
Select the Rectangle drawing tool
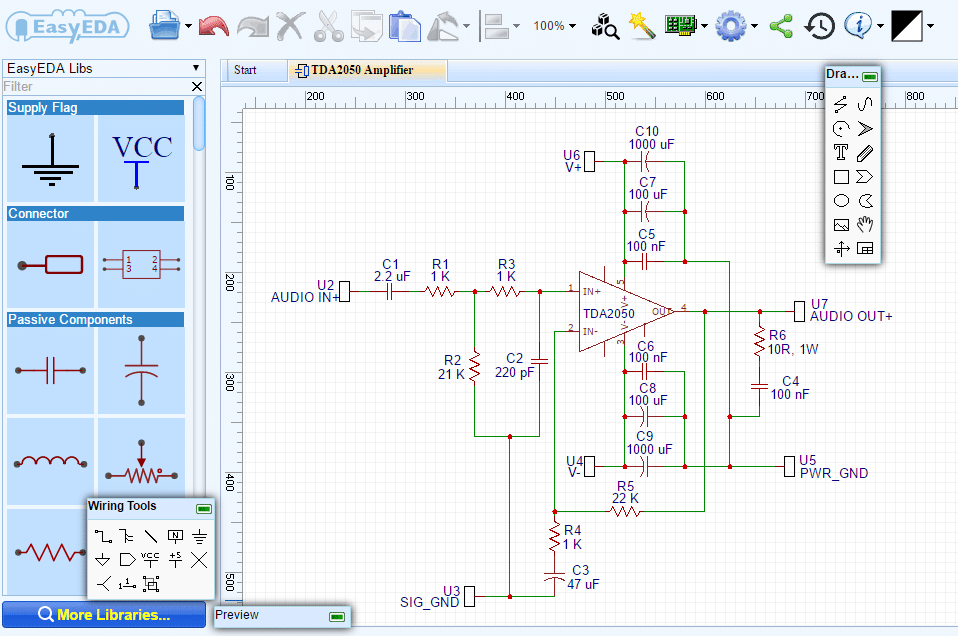point(841,177)
